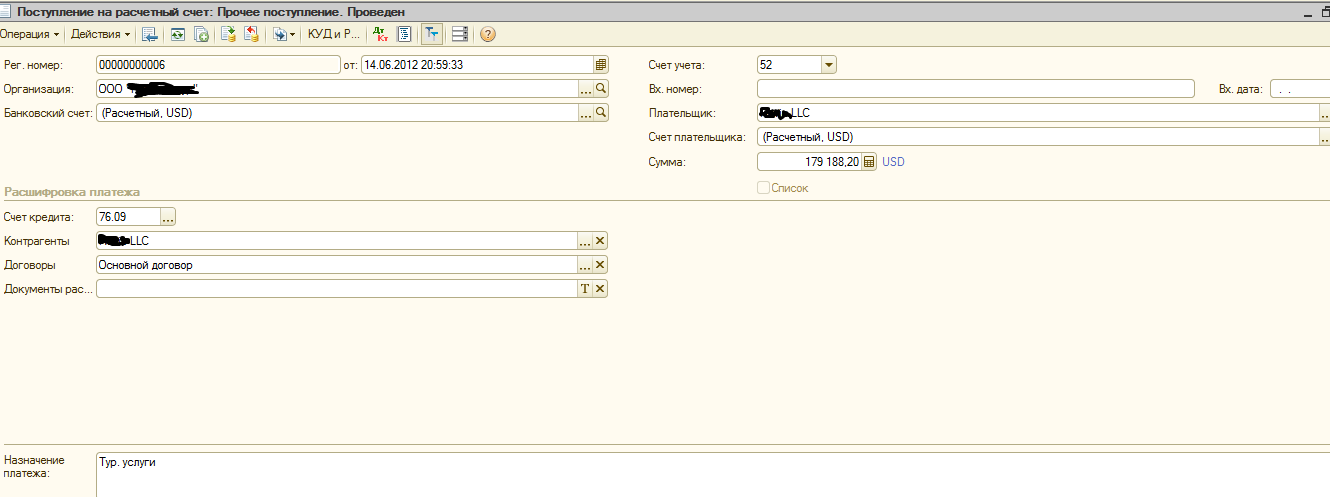This screenshot has height=497, width=1330.
Task: Clear the Контрагенты field with X icon
Action: [601, 241]
